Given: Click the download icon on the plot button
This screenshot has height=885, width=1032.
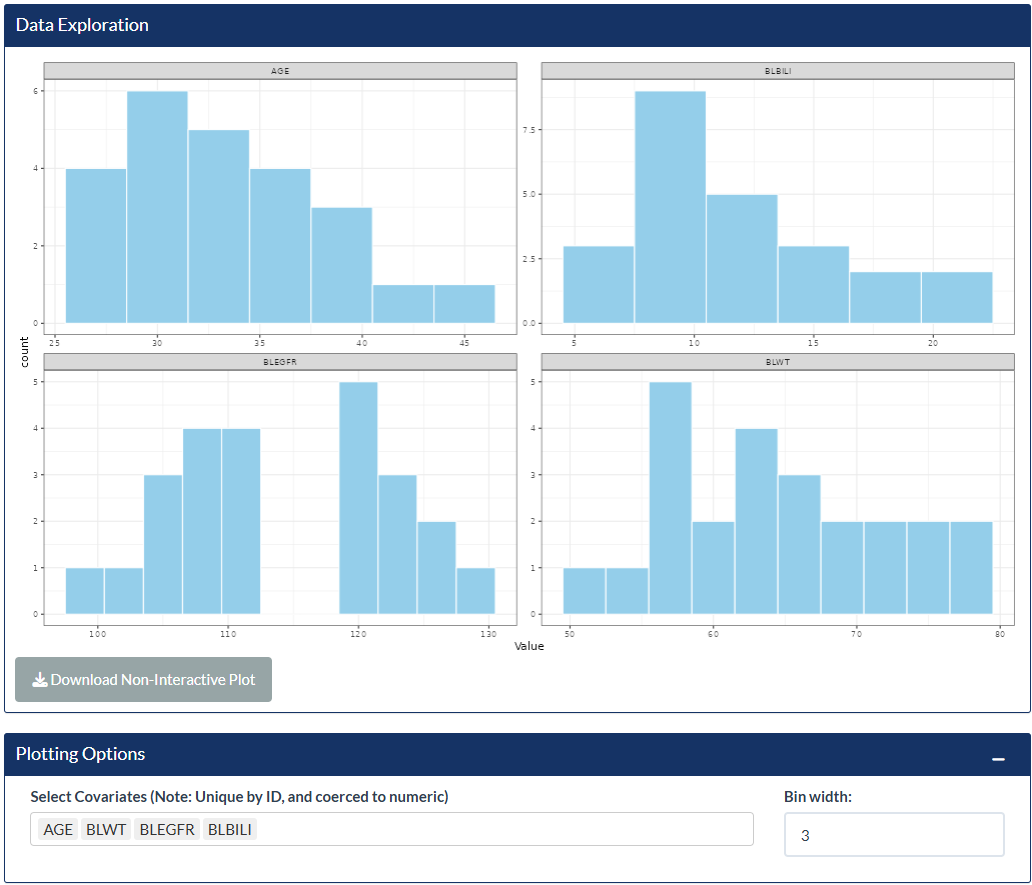Looking at the screenshot, I should [x=40, y=680].
